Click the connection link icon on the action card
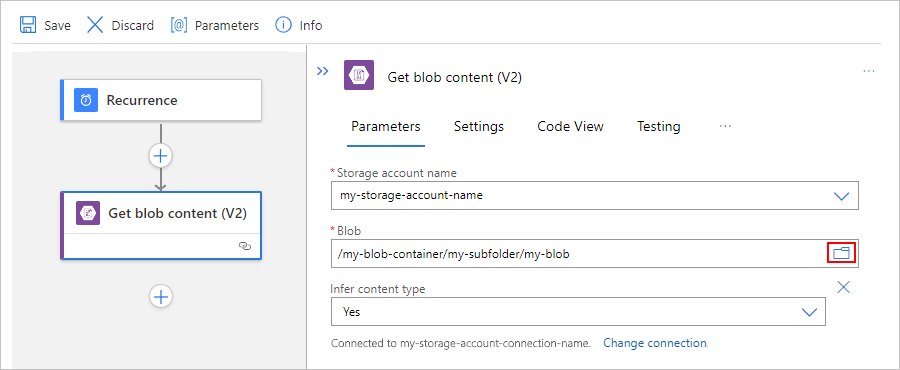 (x=245, y=246)
